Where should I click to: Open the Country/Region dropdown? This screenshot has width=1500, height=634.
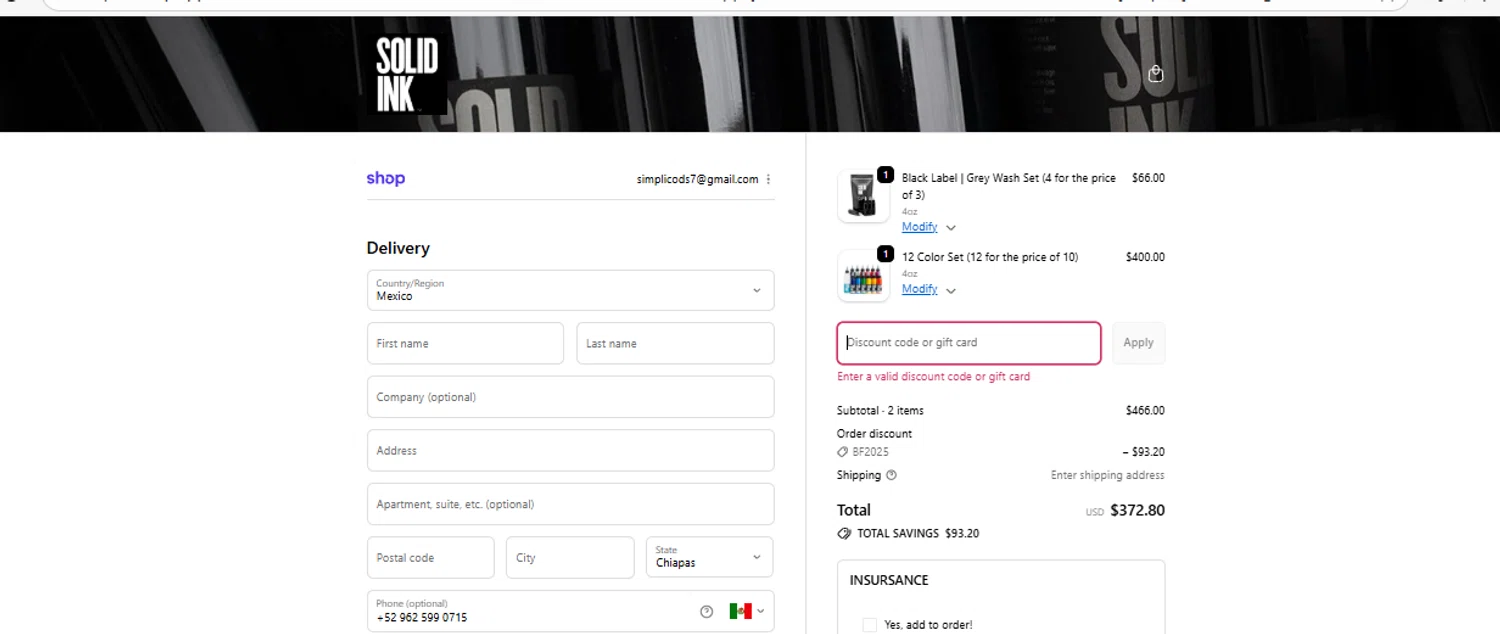coord(570,290)
